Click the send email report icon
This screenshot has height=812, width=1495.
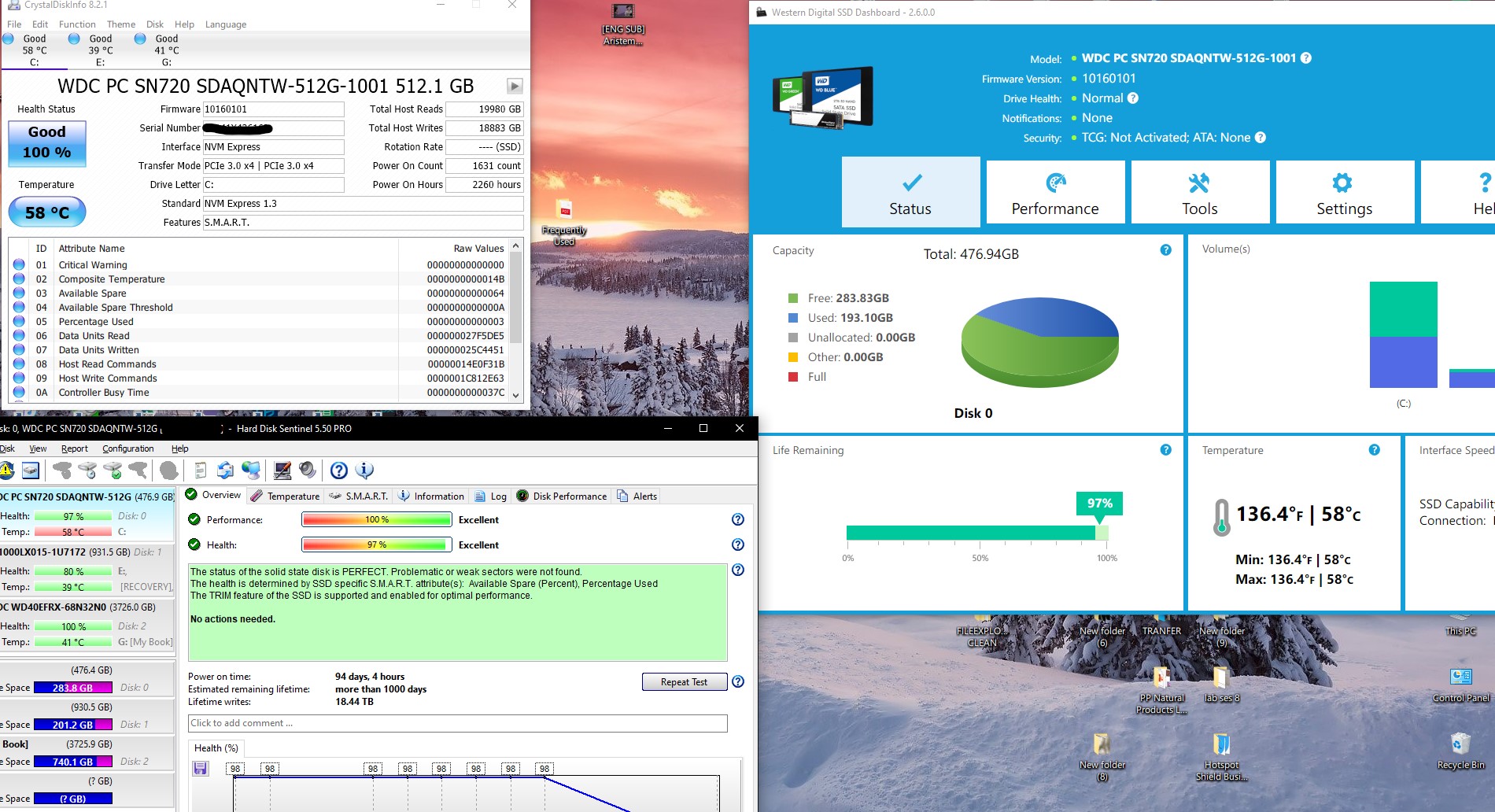(225, 471)
